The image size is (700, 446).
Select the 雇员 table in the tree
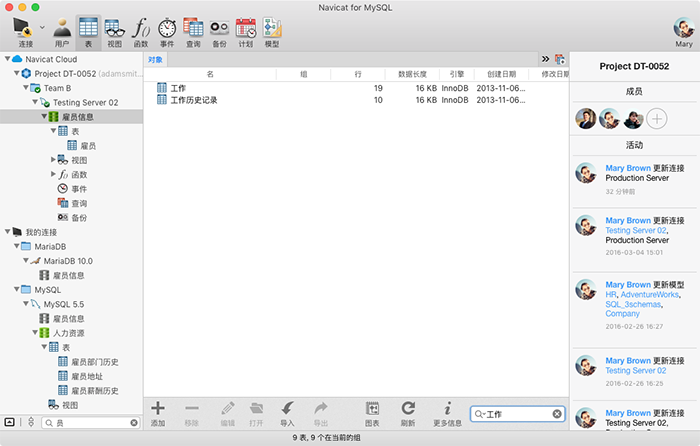[81, 146]
